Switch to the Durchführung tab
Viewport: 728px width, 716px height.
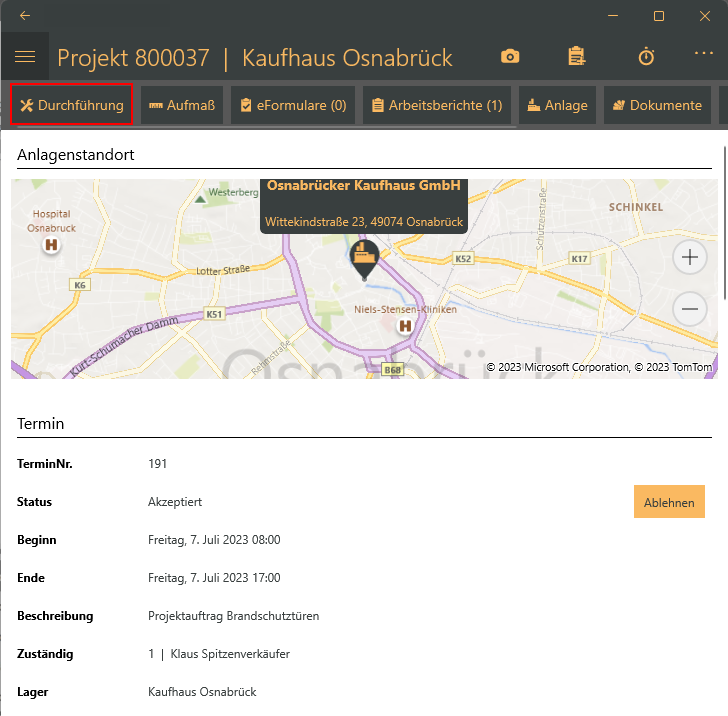(x=72, y=105)
